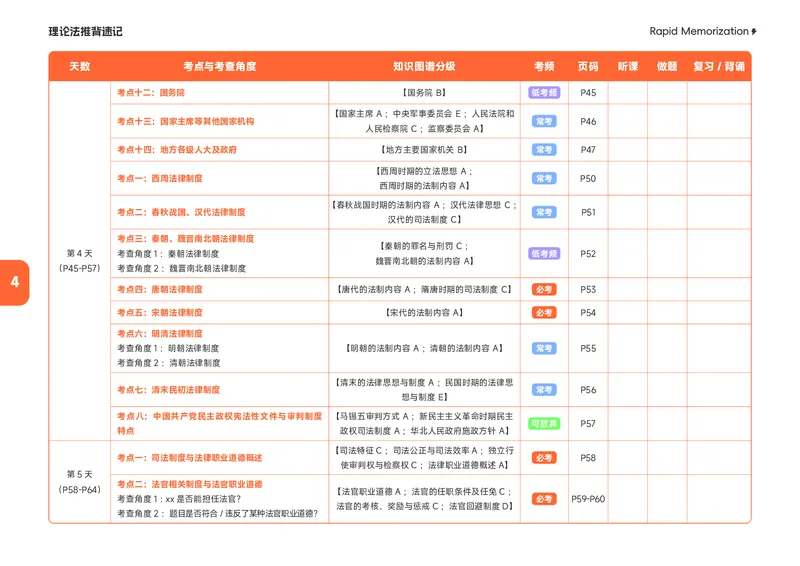Click page number P54

tap(588, 312)
